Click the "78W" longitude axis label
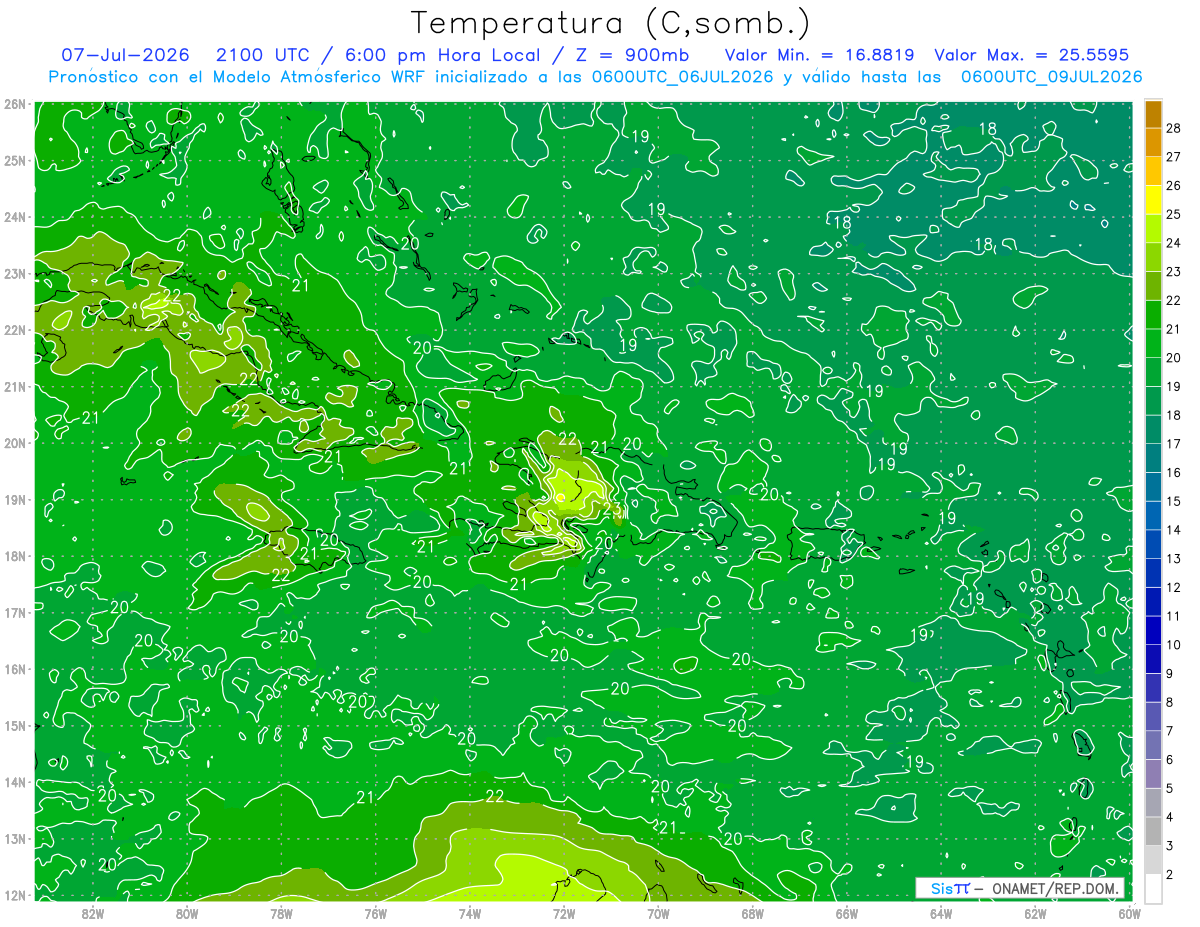This screenshot has height=927, width=1200. [x=281, y=913]
